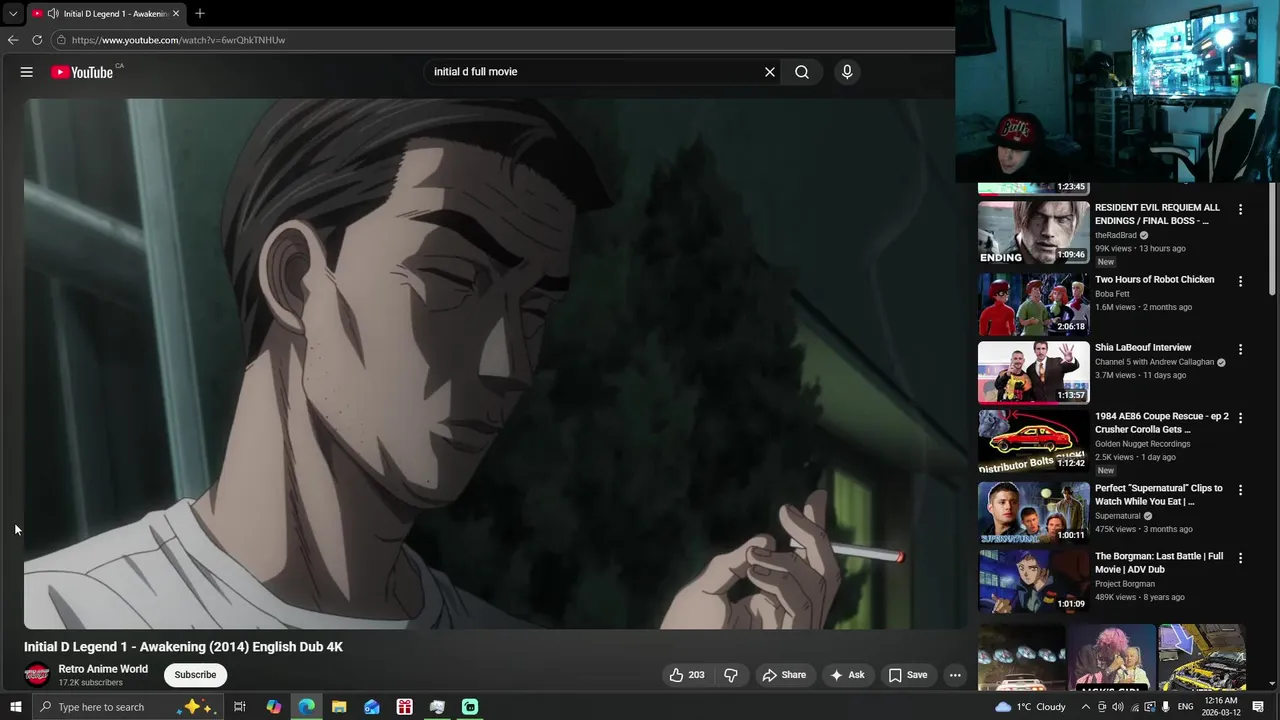Click the browser address bar URL
Screen dimensions: 1280x720
tap(178, 40)
